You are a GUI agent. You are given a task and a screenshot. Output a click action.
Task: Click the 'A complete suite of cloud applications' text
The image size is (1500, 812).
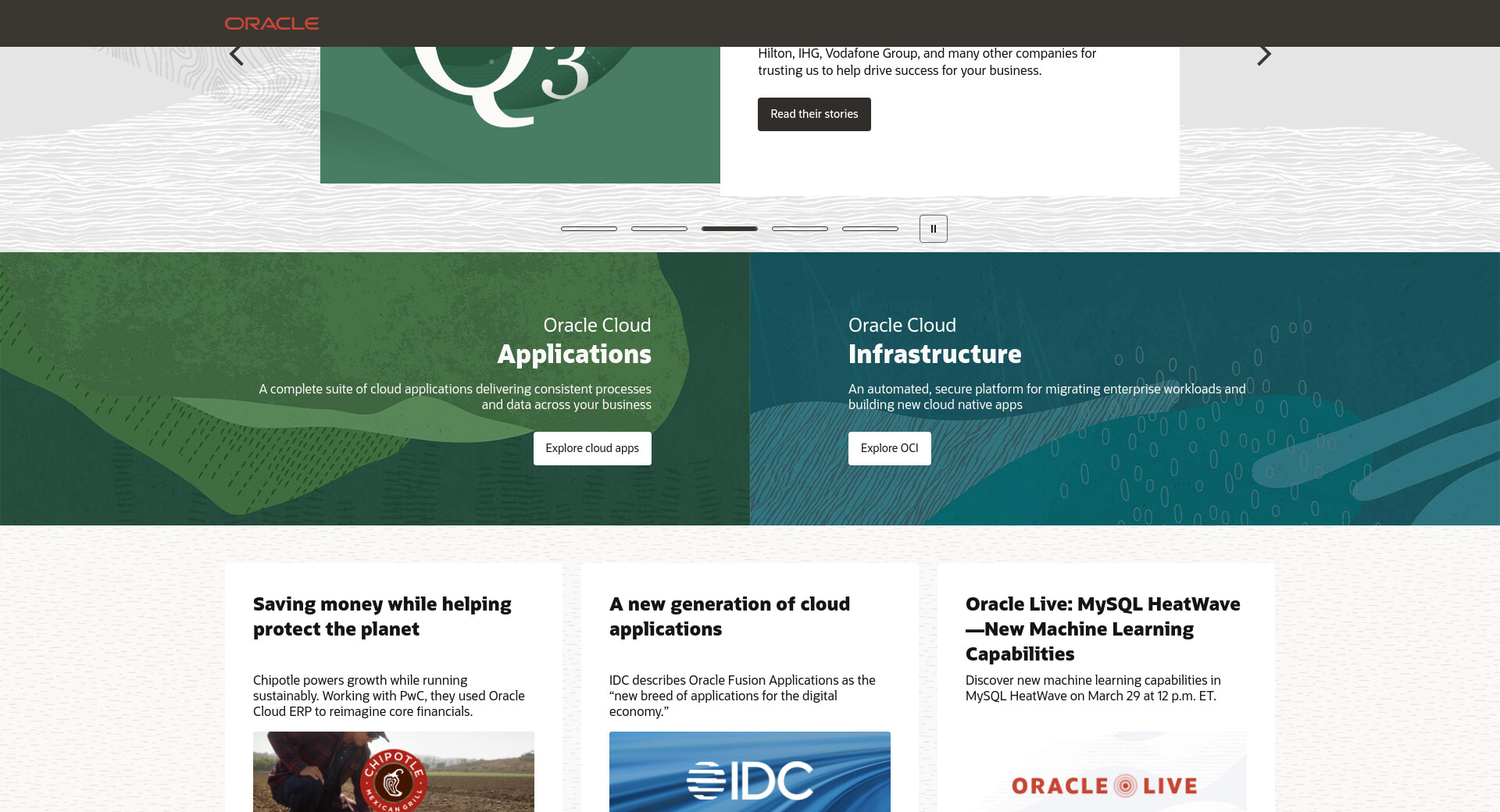click(x=455, y=397)
